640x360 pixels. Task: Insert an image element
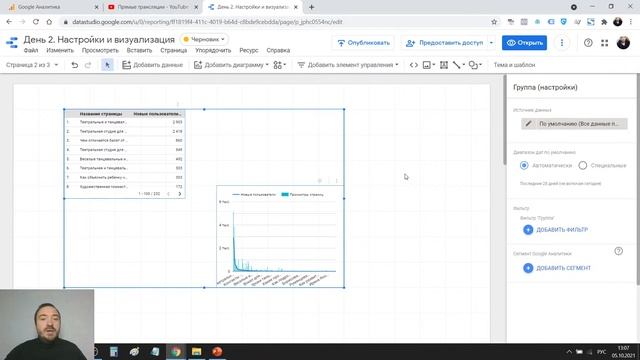(428, 65)
